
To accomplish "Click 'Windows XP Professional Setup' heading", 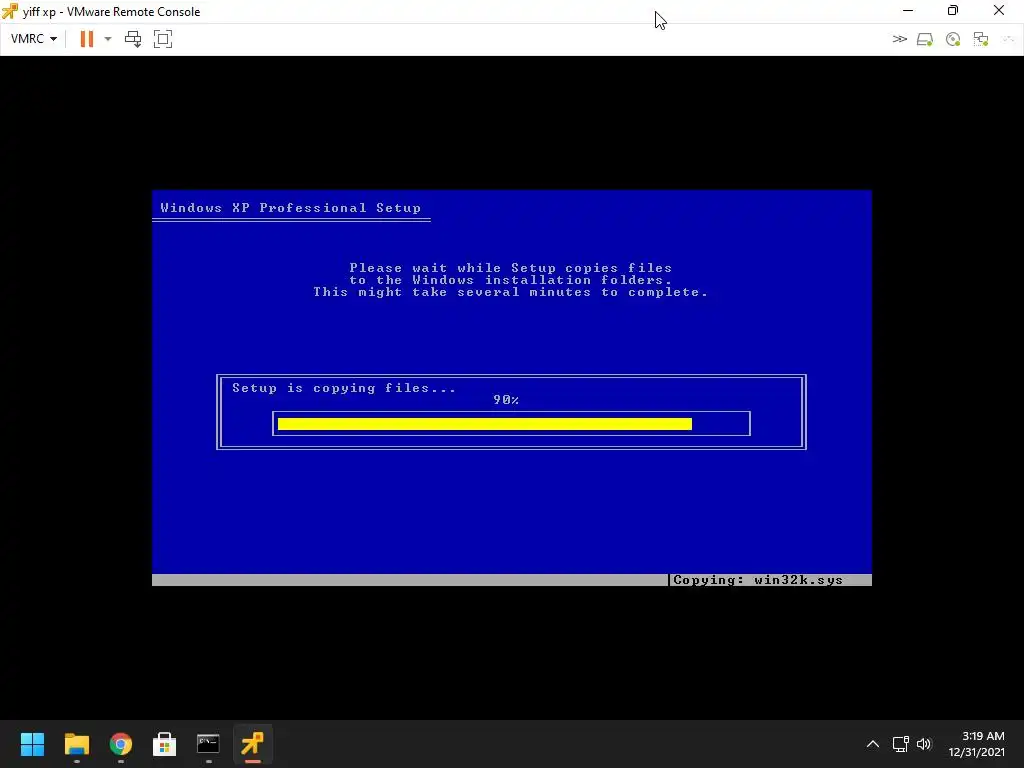I will 291,208.
